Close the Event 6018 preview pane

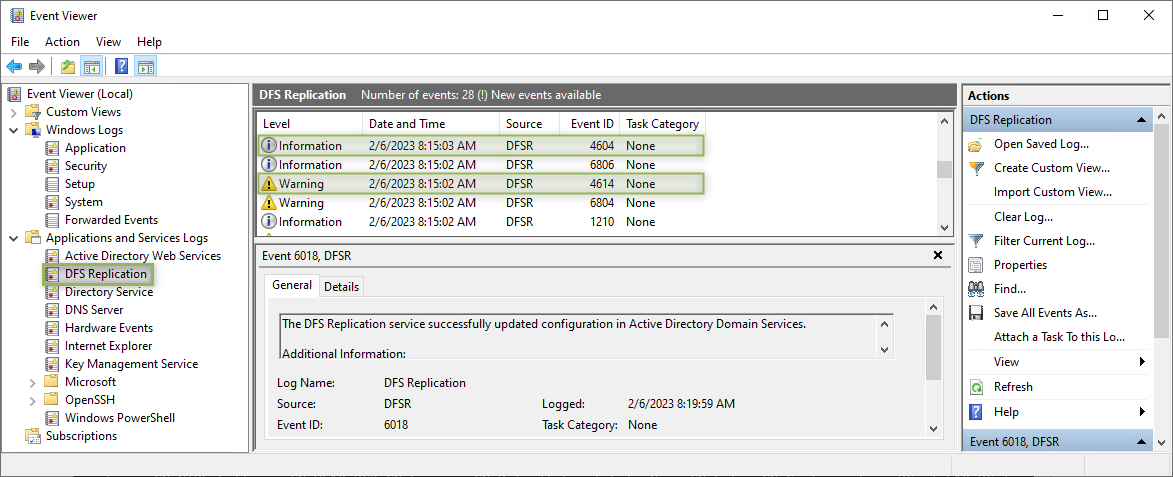click(937, 255)
